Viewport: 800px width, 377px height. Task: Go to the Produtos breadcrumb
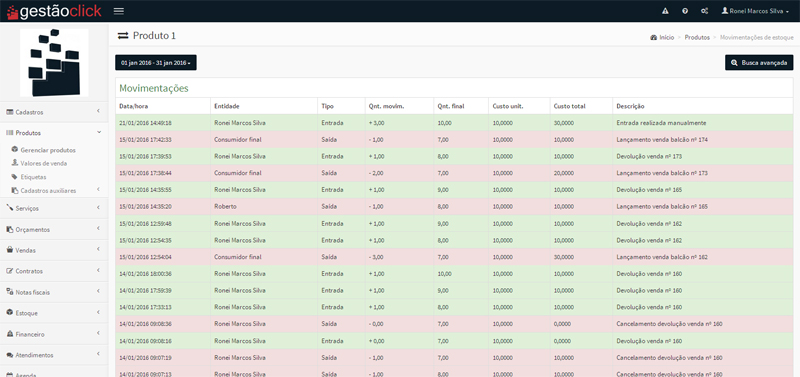697,38
